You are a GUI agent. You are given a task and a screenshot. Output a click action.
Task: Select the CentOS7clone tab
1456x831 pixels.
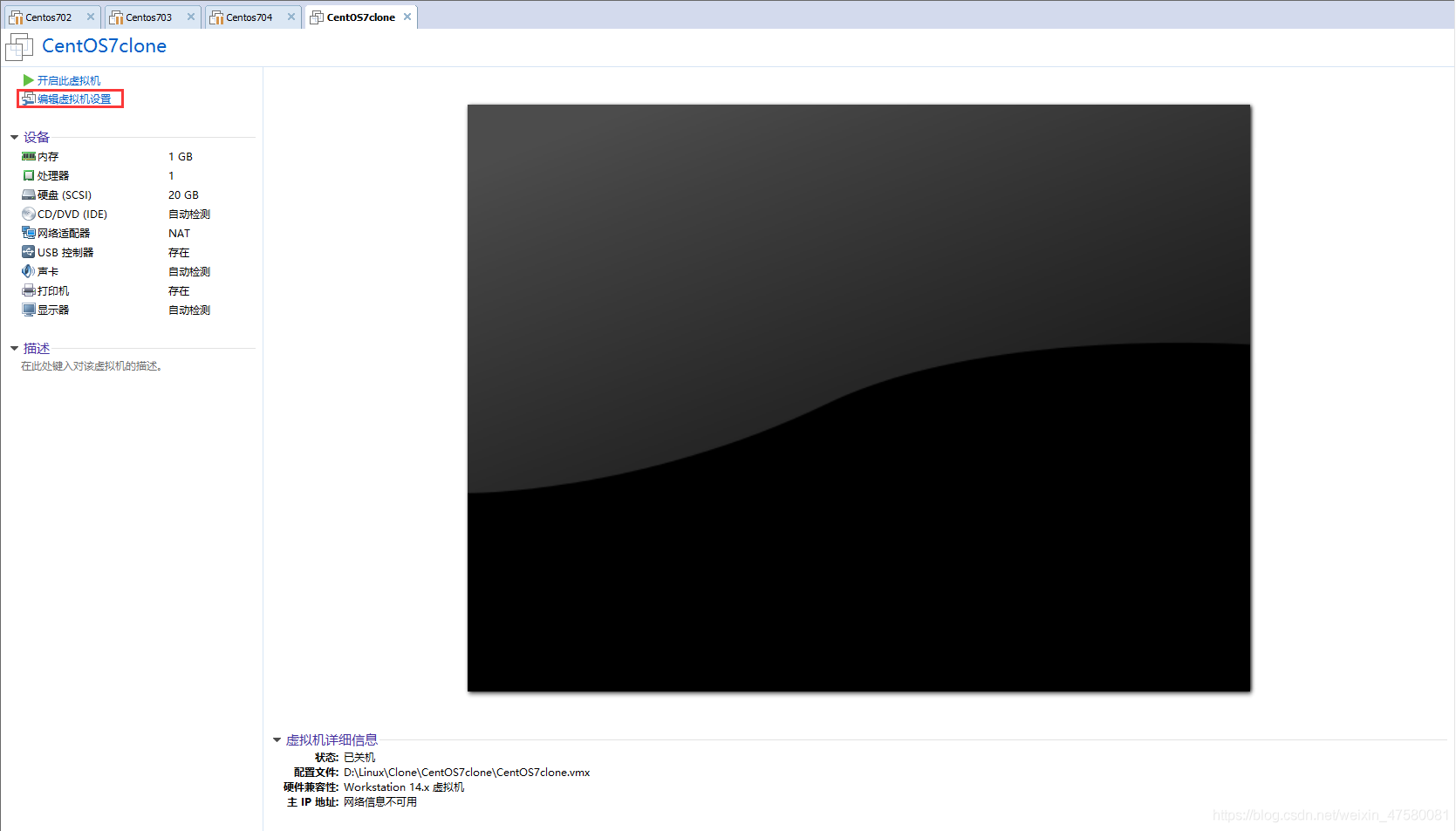point(361,17)
